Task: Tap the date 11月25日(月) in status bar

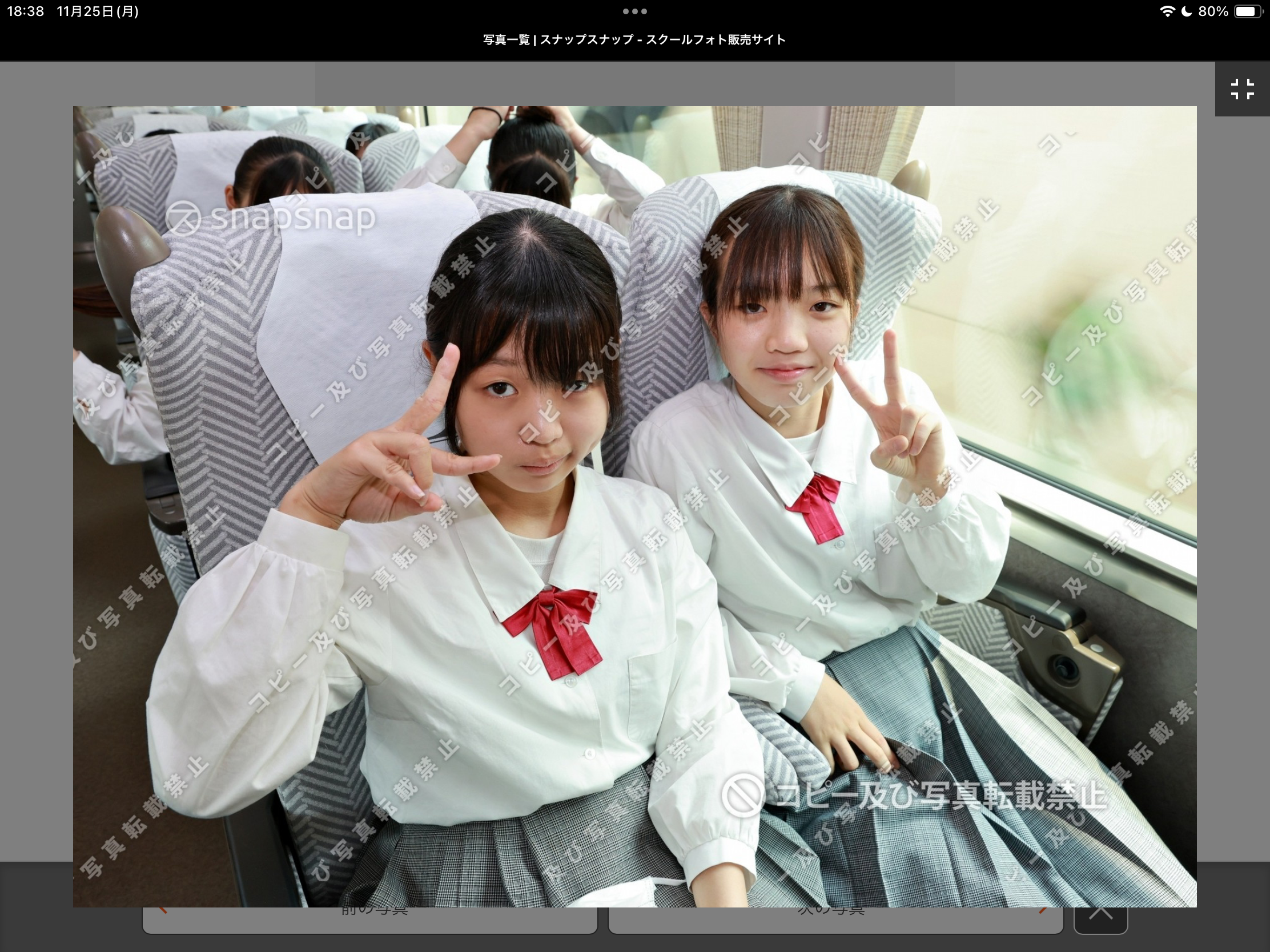Action: 98,11
